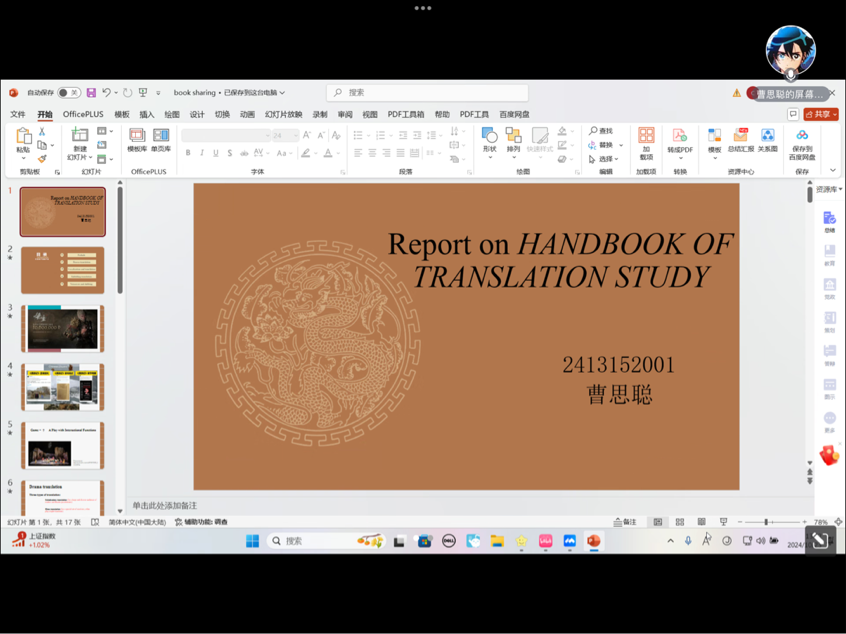Screen dimensions: 846x634
Task: Click the Notes (备注) button in status bar
Action: [x=625, y=522]
